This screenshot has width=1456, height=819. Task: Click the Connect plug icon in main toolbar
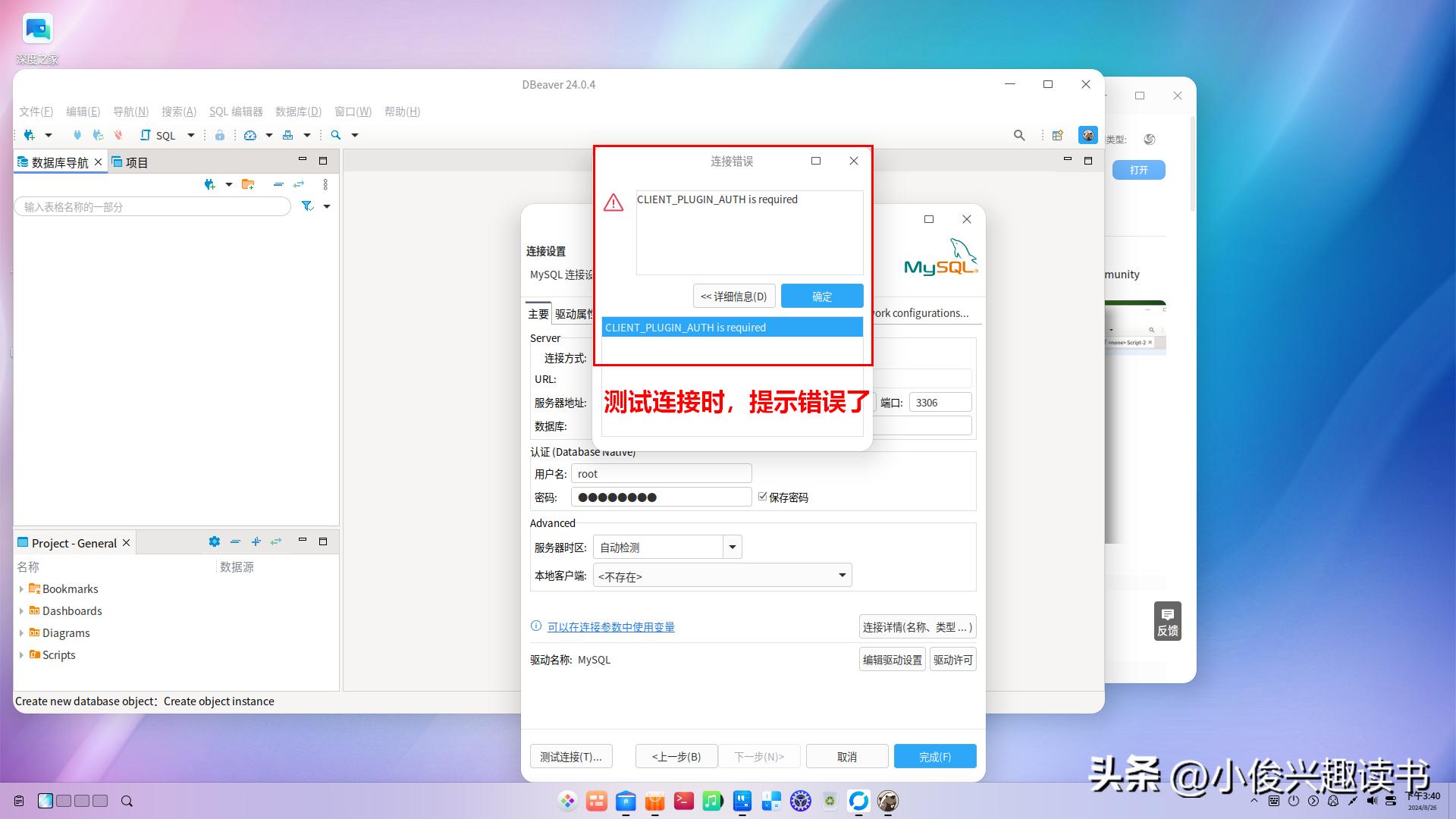[x=77, y=135]
